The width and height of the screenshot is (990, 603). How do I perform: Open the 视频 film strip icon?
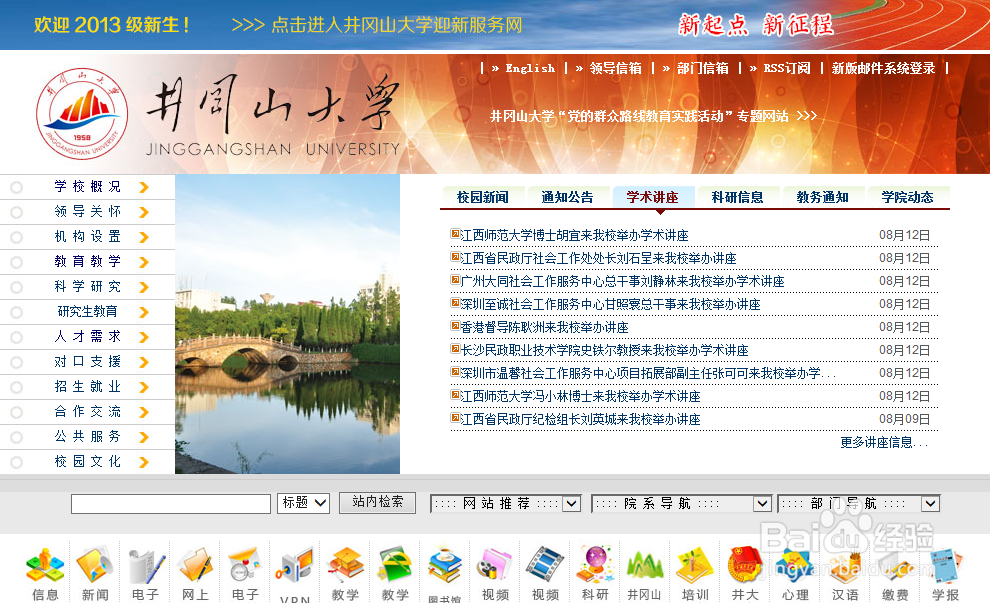545,565
